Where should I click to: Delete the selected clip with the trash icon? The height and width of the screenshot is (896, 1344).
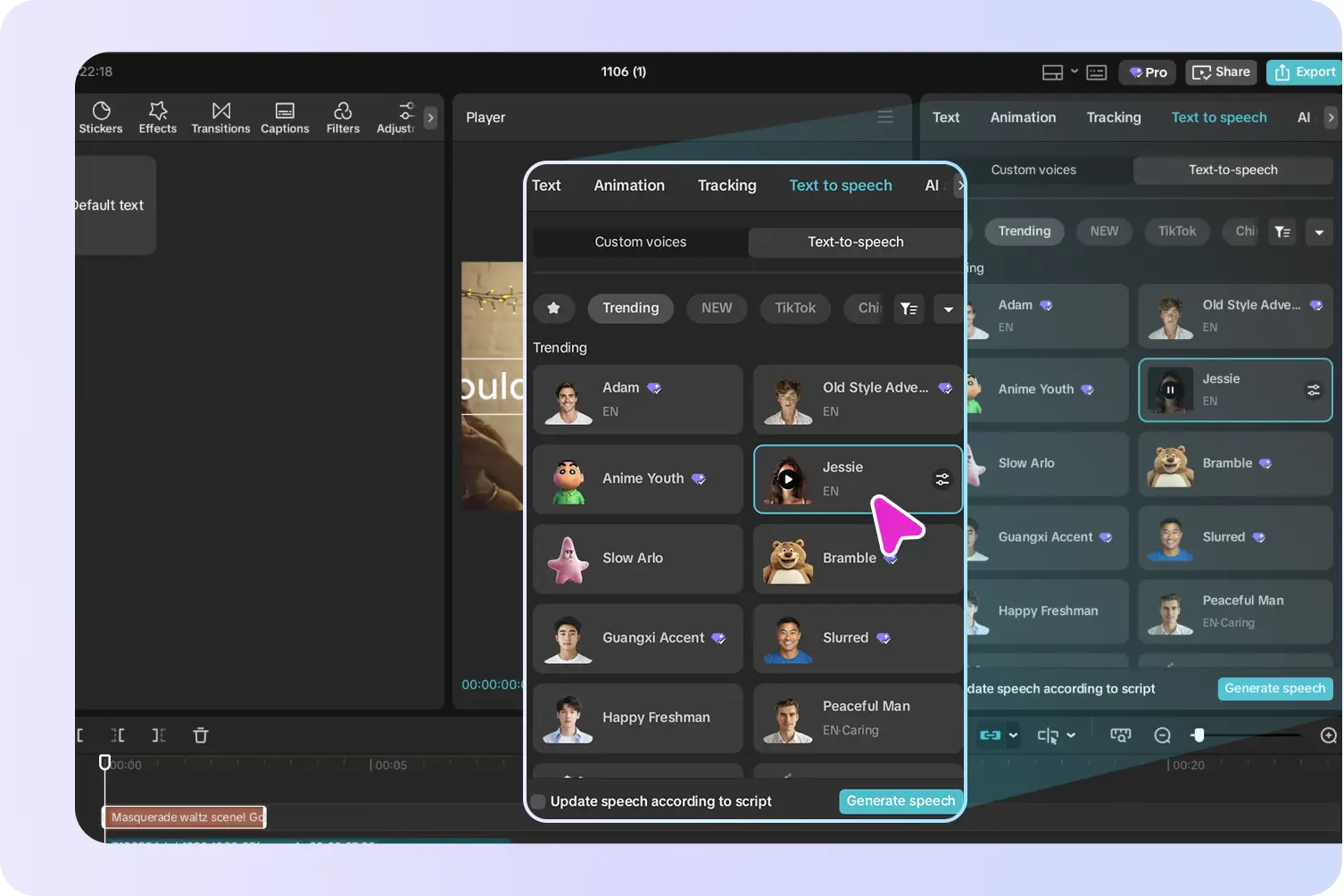200,734
